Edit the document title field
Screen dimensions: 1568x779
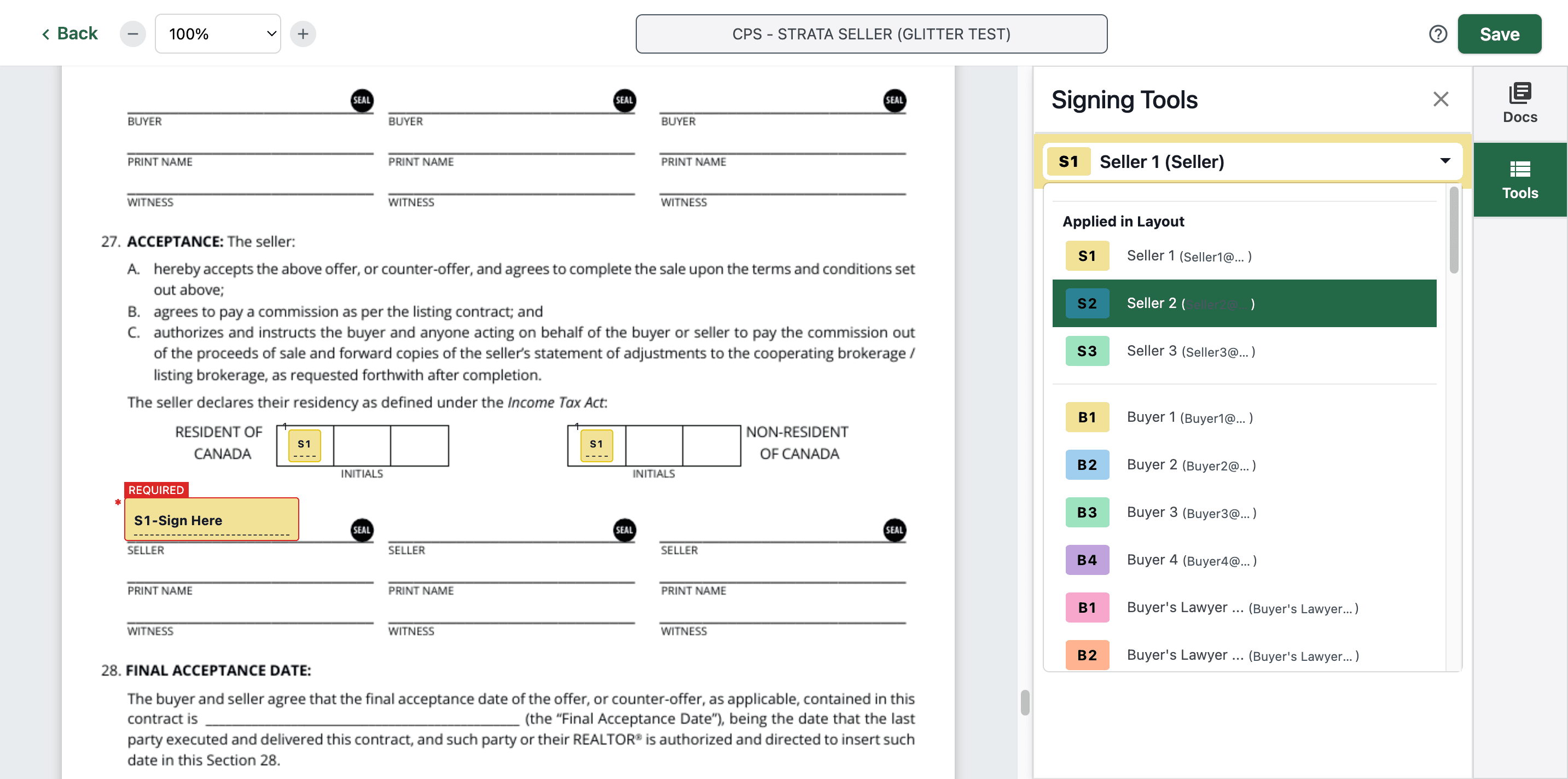coord(871,34)
